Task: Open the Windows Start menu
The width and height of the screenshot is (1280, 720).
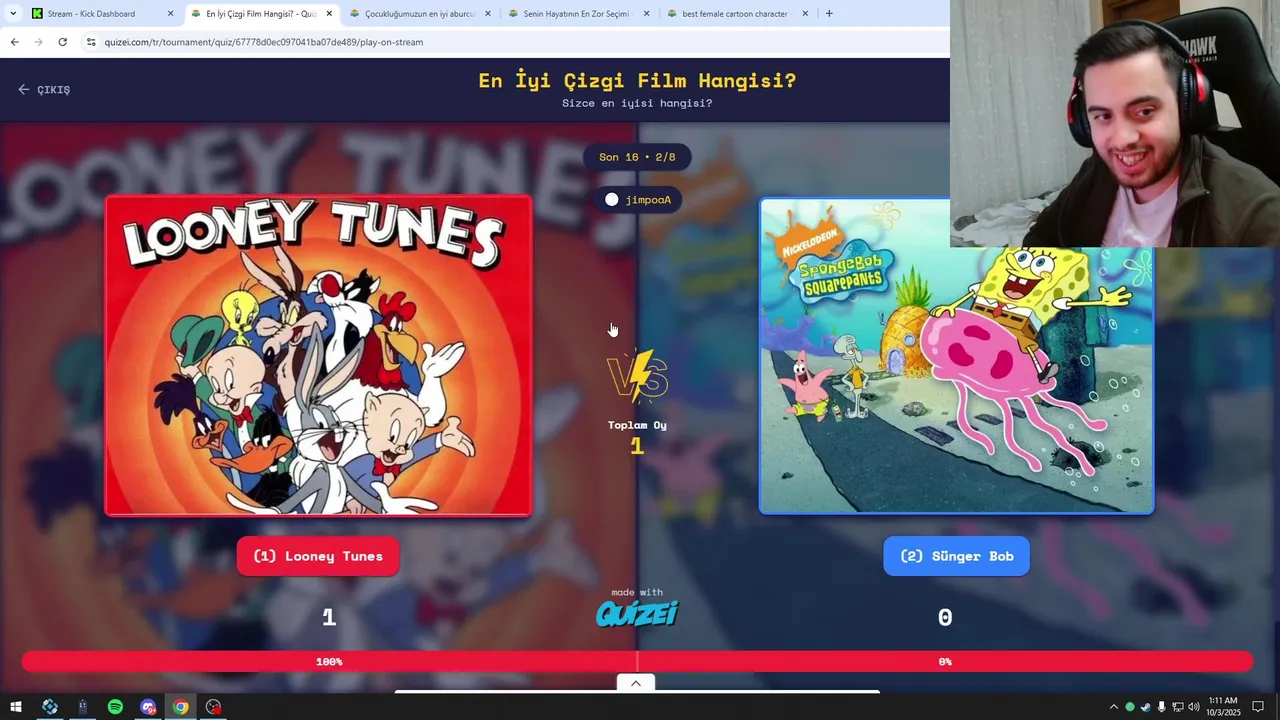Action: pos(16,707)
